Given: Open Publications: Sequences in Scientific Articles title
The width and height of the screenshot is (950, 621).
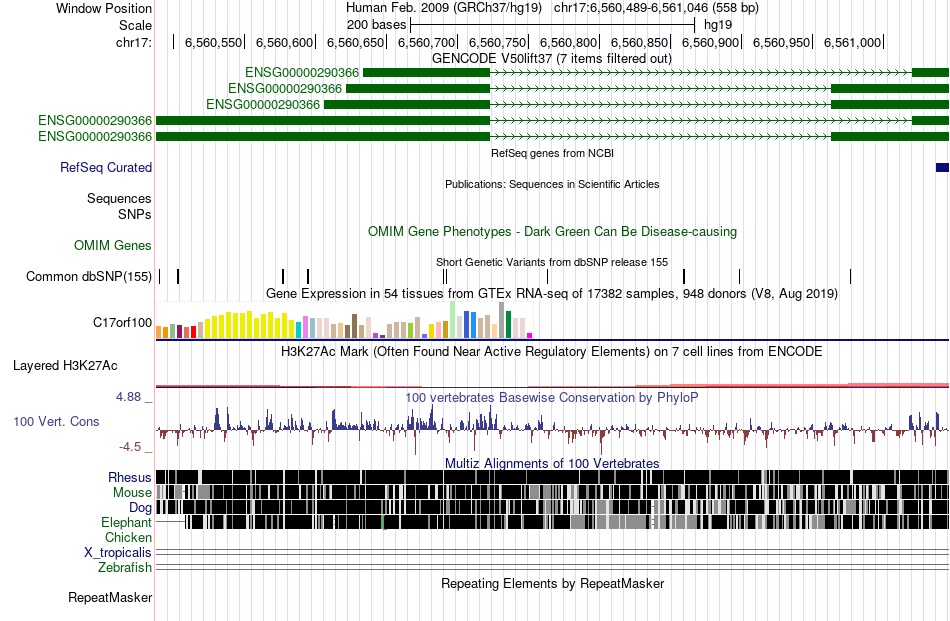Looking at the screenshot, I should 552,184.
